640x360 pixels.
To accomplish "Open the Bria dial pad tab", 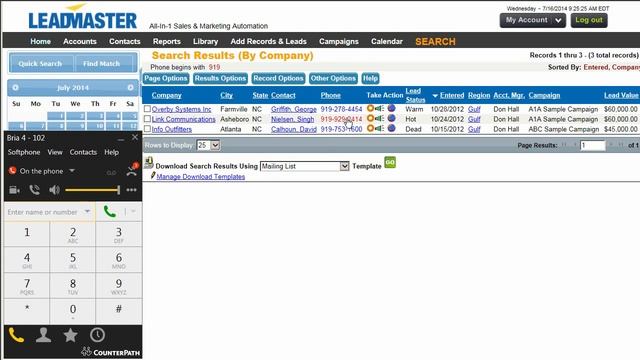I will 16,336.
